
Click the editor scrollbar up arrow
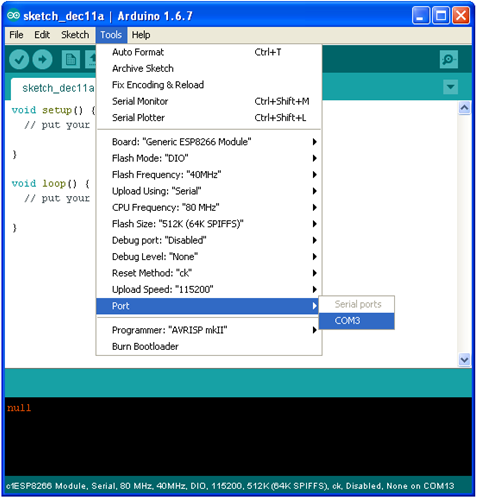point(464,108)
